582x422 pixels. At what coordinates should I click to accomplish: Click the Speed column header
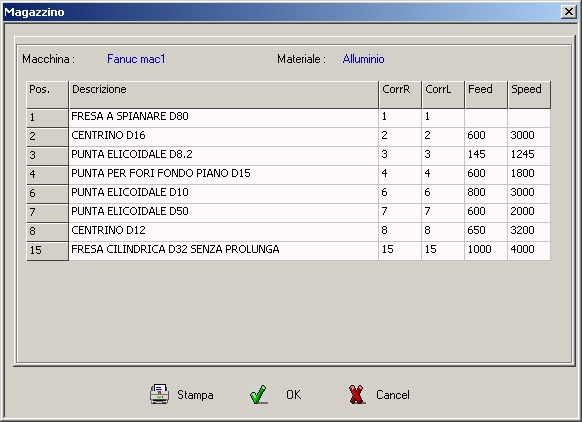click(x=529, y=95)
